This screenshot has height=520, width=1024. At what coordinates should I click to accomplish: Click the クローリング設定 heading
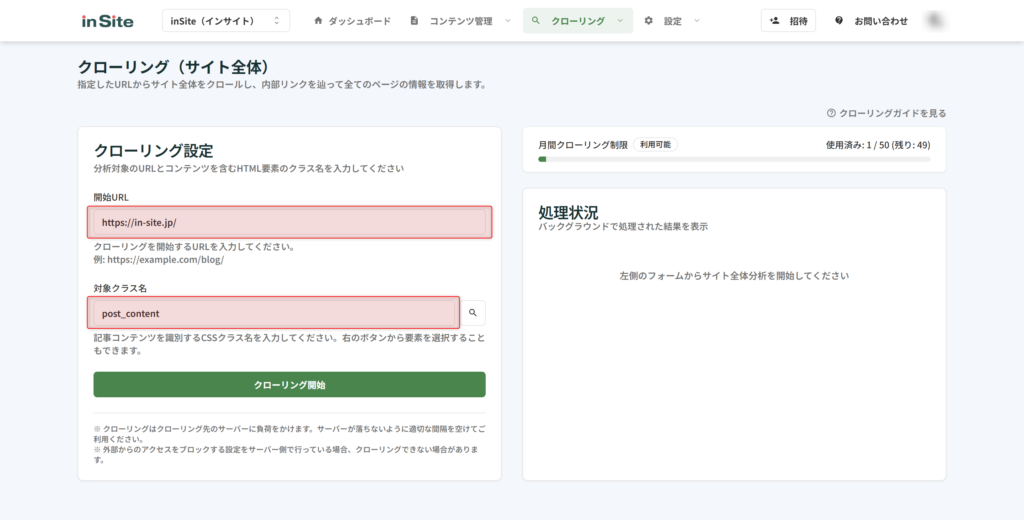153,151
